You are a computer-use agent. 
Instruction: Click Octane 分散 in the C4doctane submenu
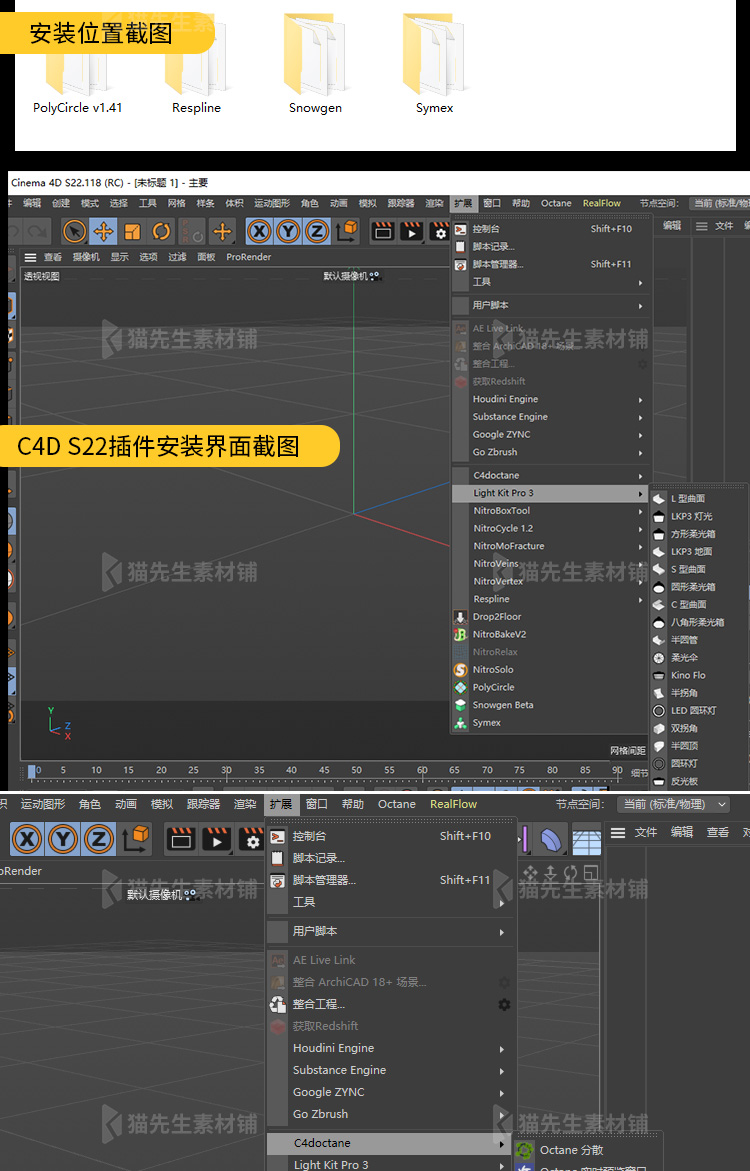(x=571, y=1150)
